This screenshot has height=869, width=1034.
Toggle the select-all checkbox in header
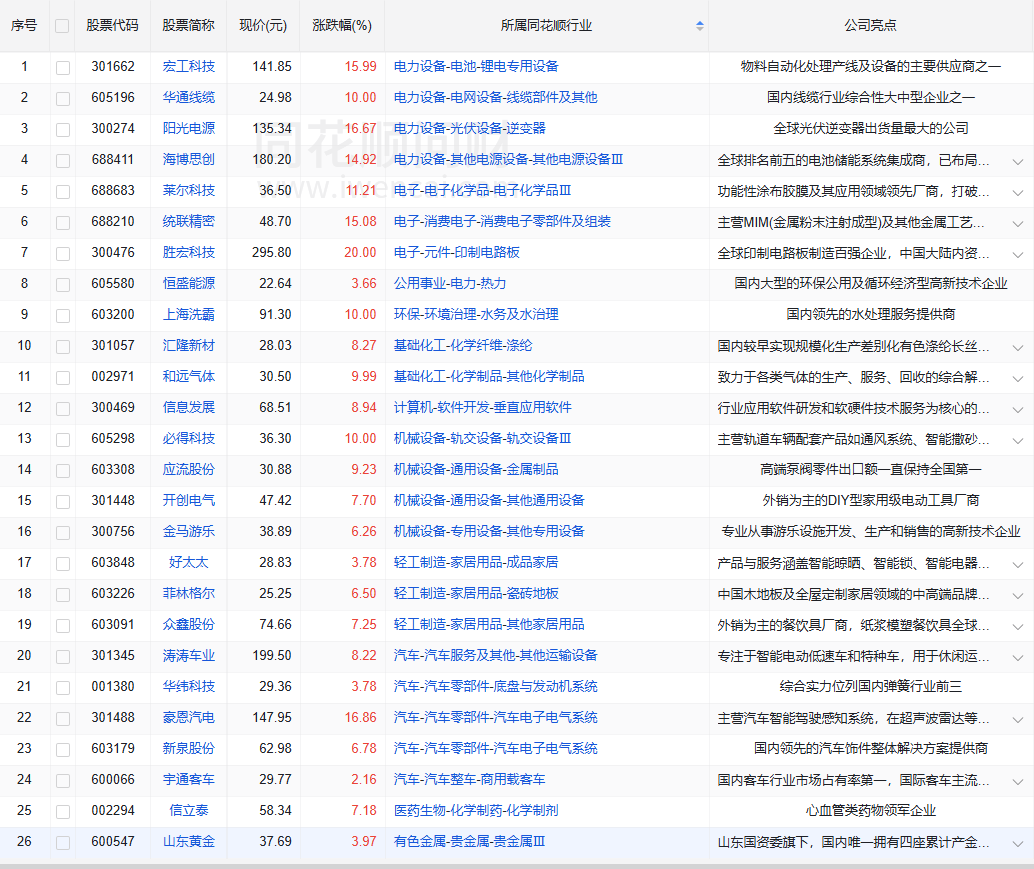coord(63,26)
